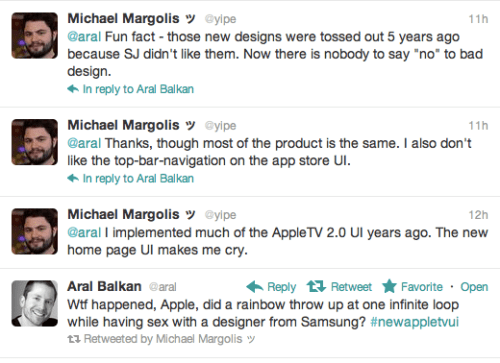
Task: Follow the #newappletvui hashtag
Action: click(x=414, y=322)
